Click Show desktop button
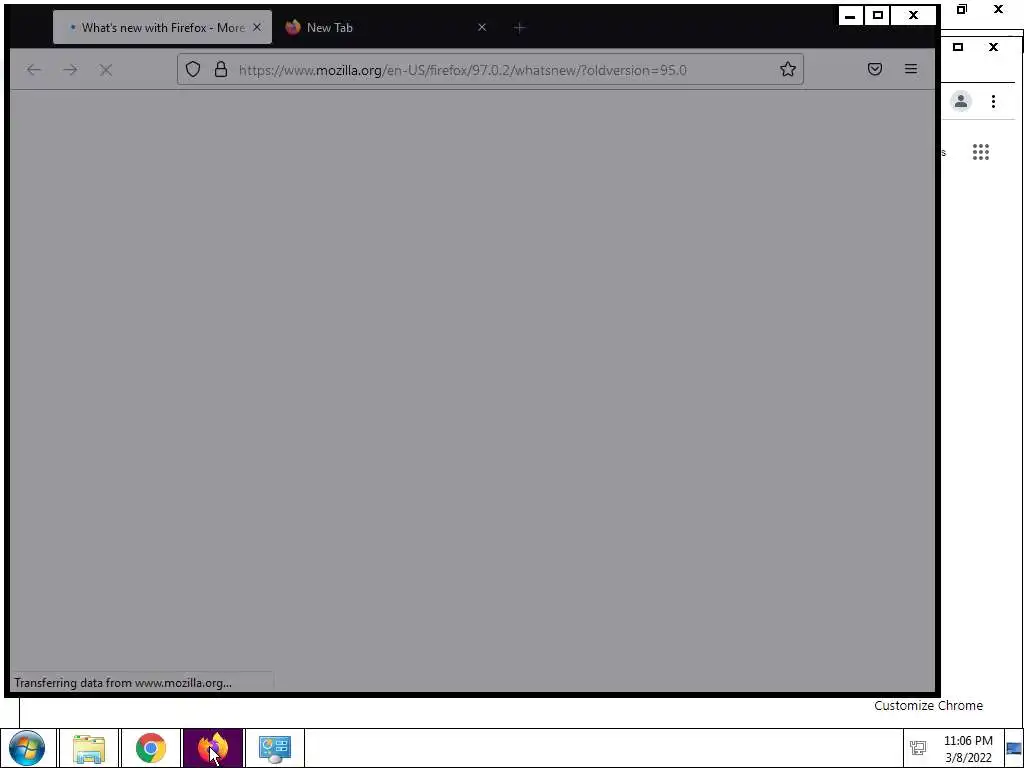This screenshot has height=768, width=1024. tap(1014, 748)
